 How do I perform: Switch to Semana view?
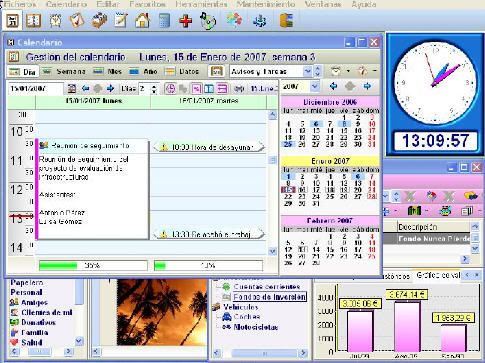[x=65, y=71]
